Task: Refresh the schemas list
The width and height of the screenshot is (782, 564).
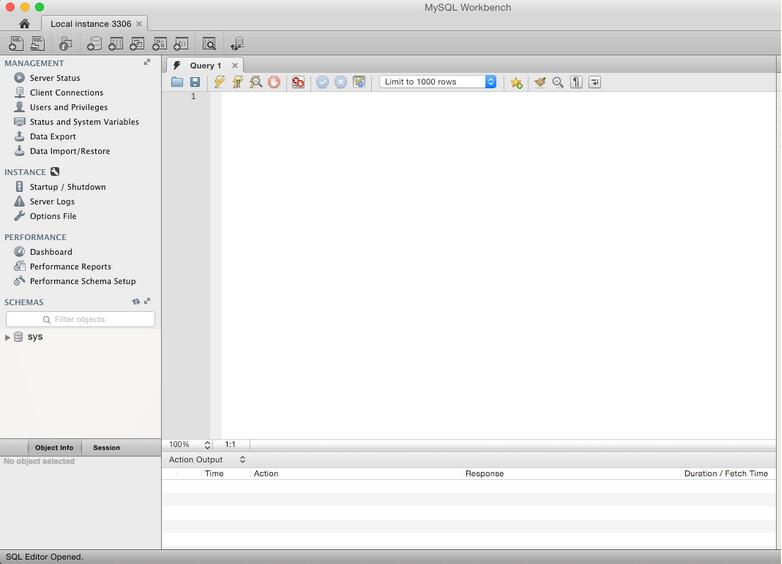Action: pyautogui.click(x=136, y=301)
